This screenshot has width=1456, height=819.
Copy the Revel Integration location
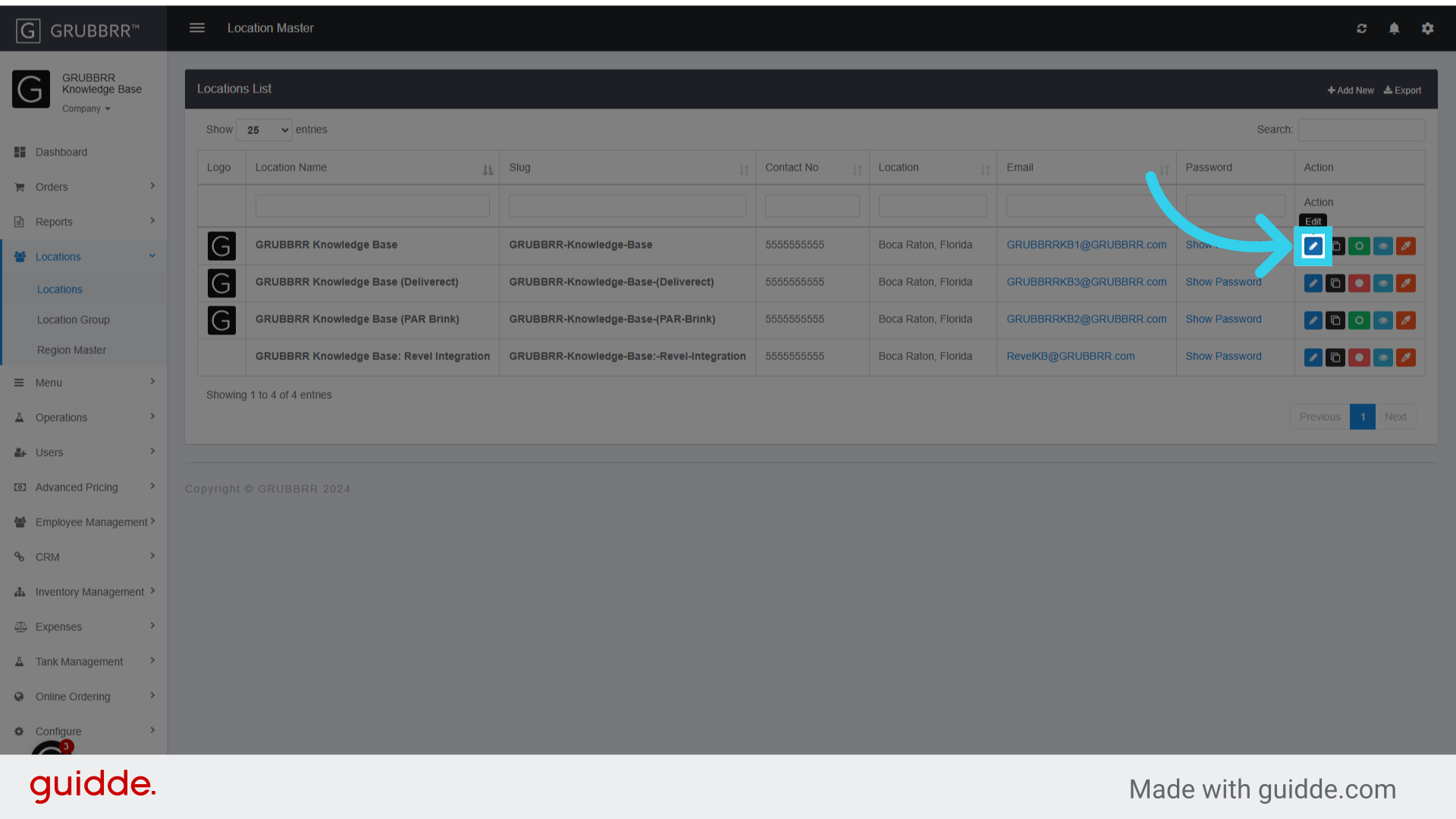[1335, 357]
